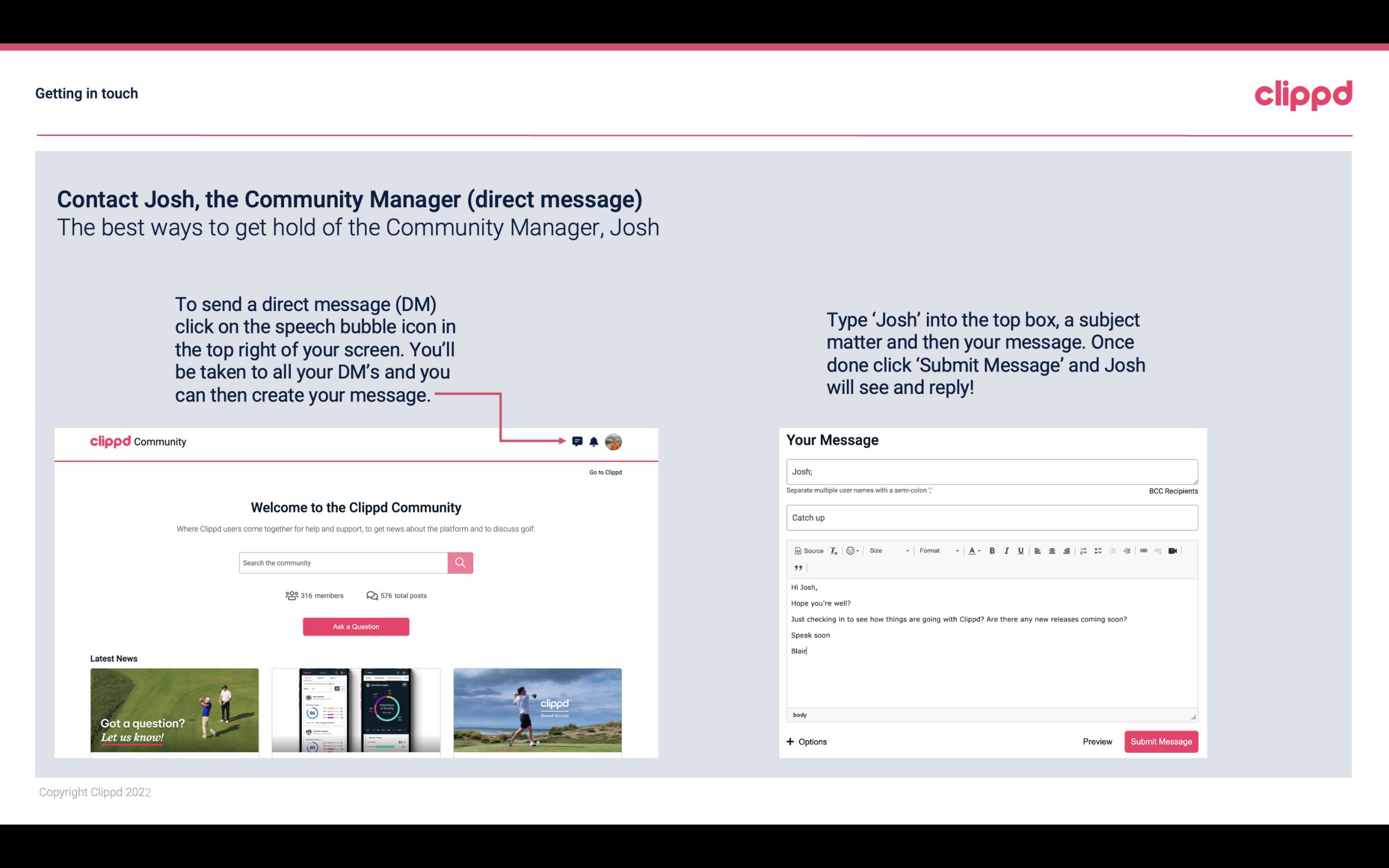Click the recipient input field showing Josh
Image resolution: width=1389 pixels, height=868 pixels.
tap(991, 472)
